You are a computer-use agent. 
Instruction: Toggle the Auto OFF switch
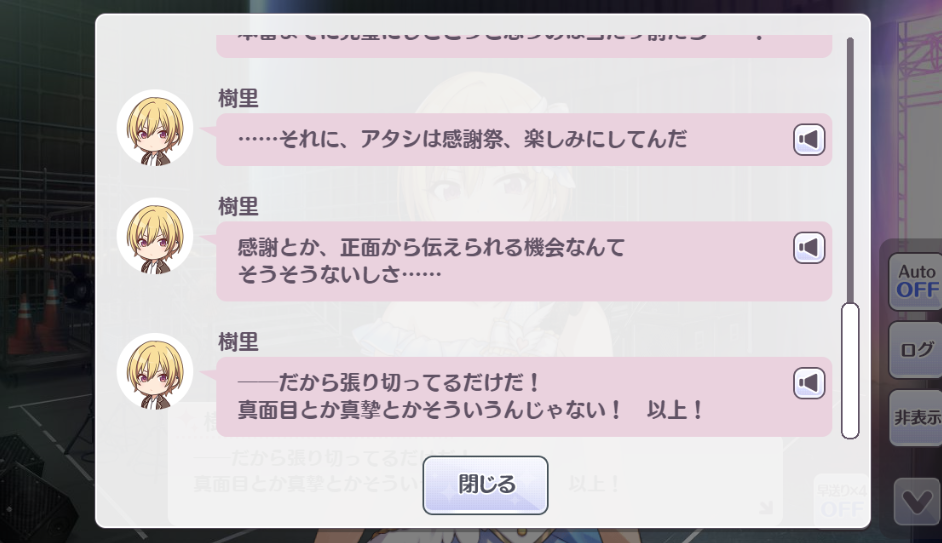(x=916, y=281)
